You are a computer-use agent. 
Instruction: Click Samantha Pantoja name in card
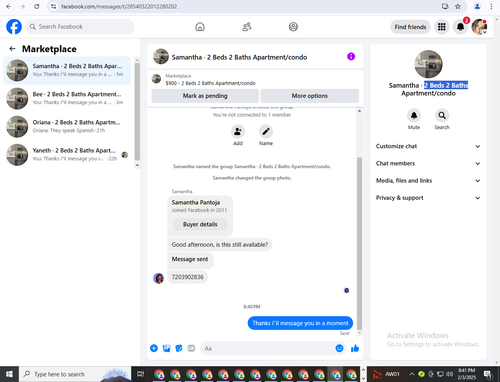point(196,202)
